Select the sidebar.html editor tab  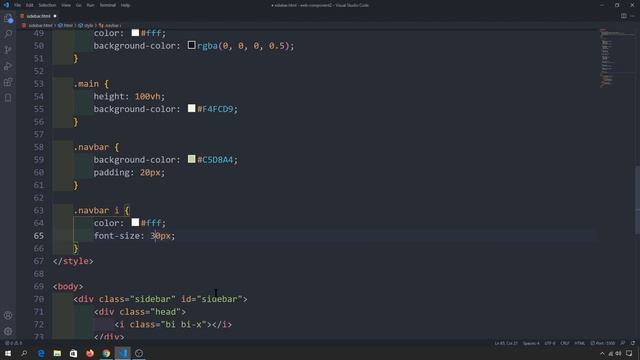39,16
